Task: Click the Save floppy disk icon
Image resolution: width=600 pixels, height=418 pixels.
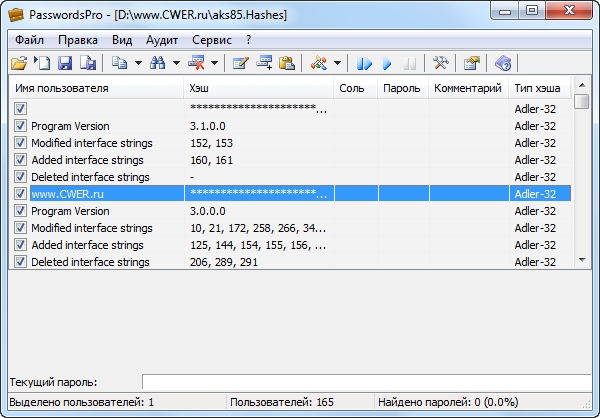Action: pyautogui.click(x=65, y=63)
